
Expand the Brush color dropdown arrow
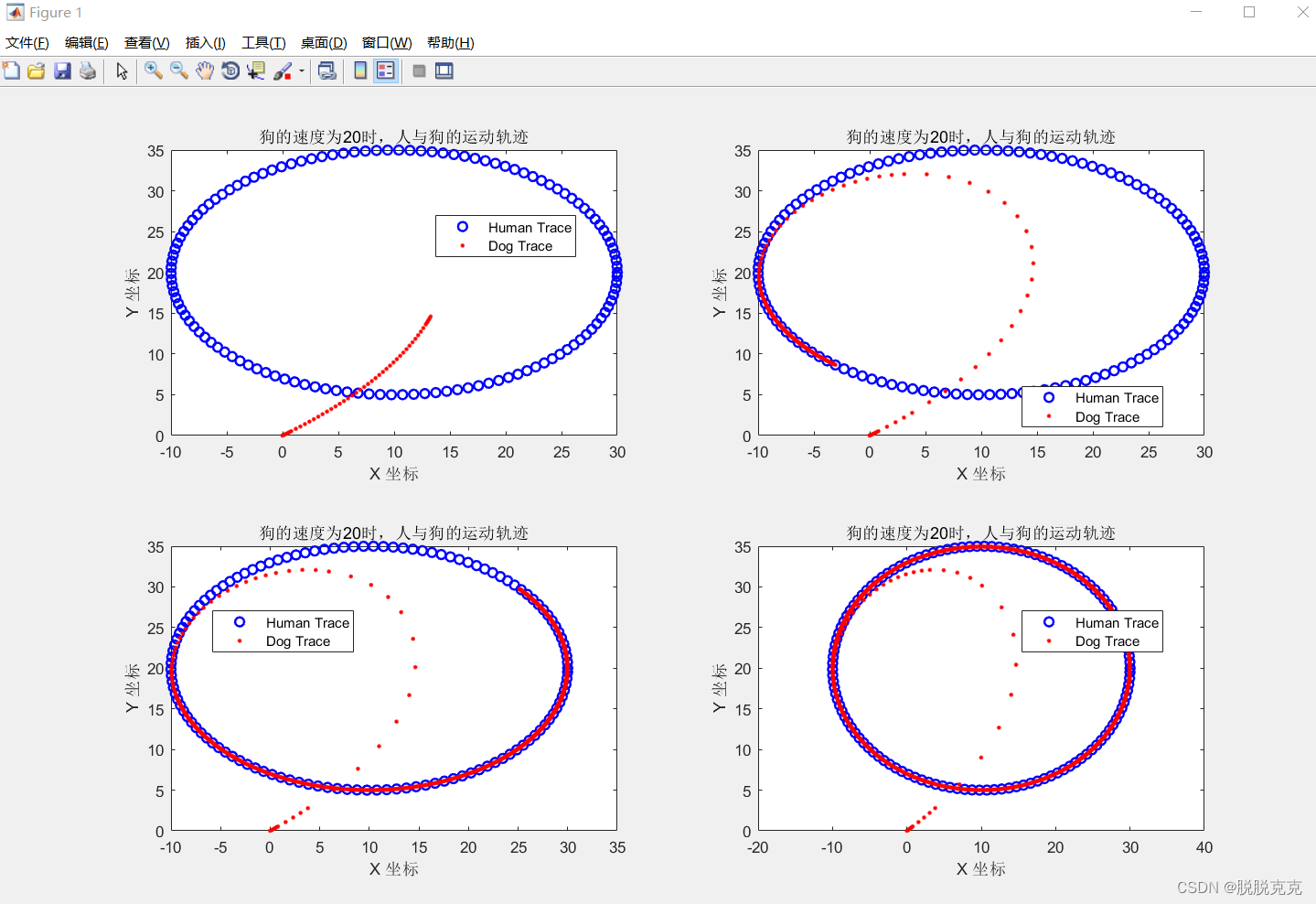[302, 70]
